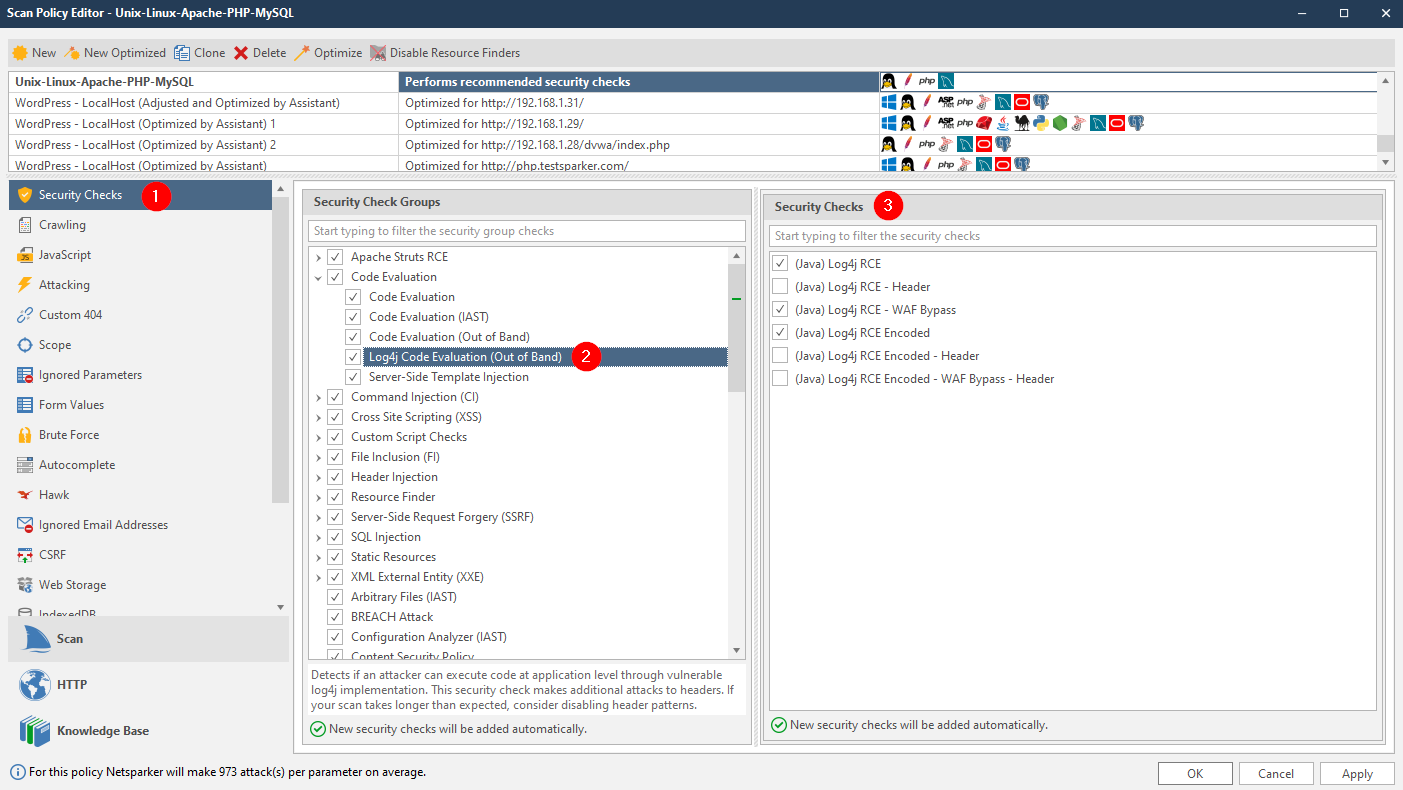Open Custom 404 settings icon

tap(25, 315)
